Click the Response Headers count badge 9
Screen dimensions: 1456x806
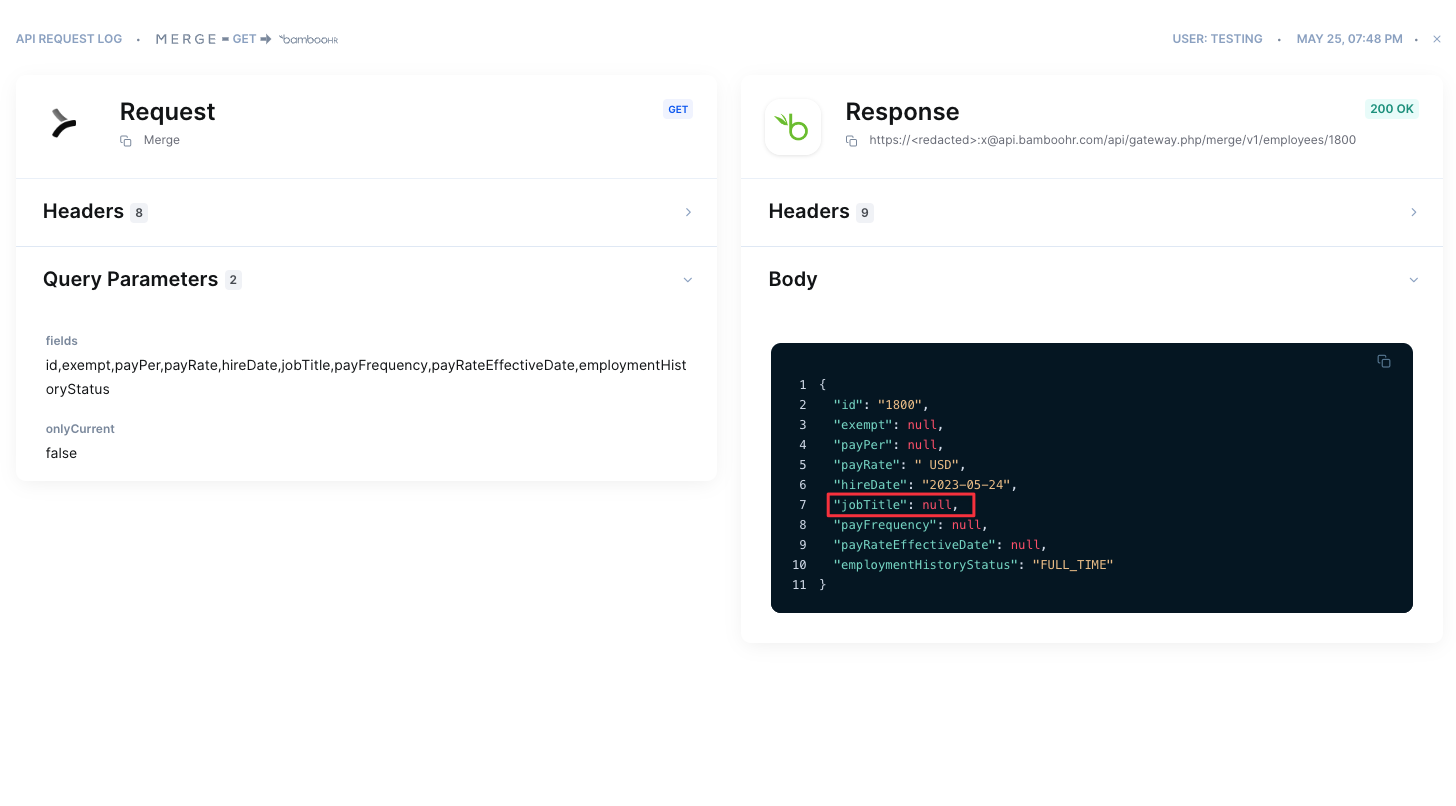point(864,212)
